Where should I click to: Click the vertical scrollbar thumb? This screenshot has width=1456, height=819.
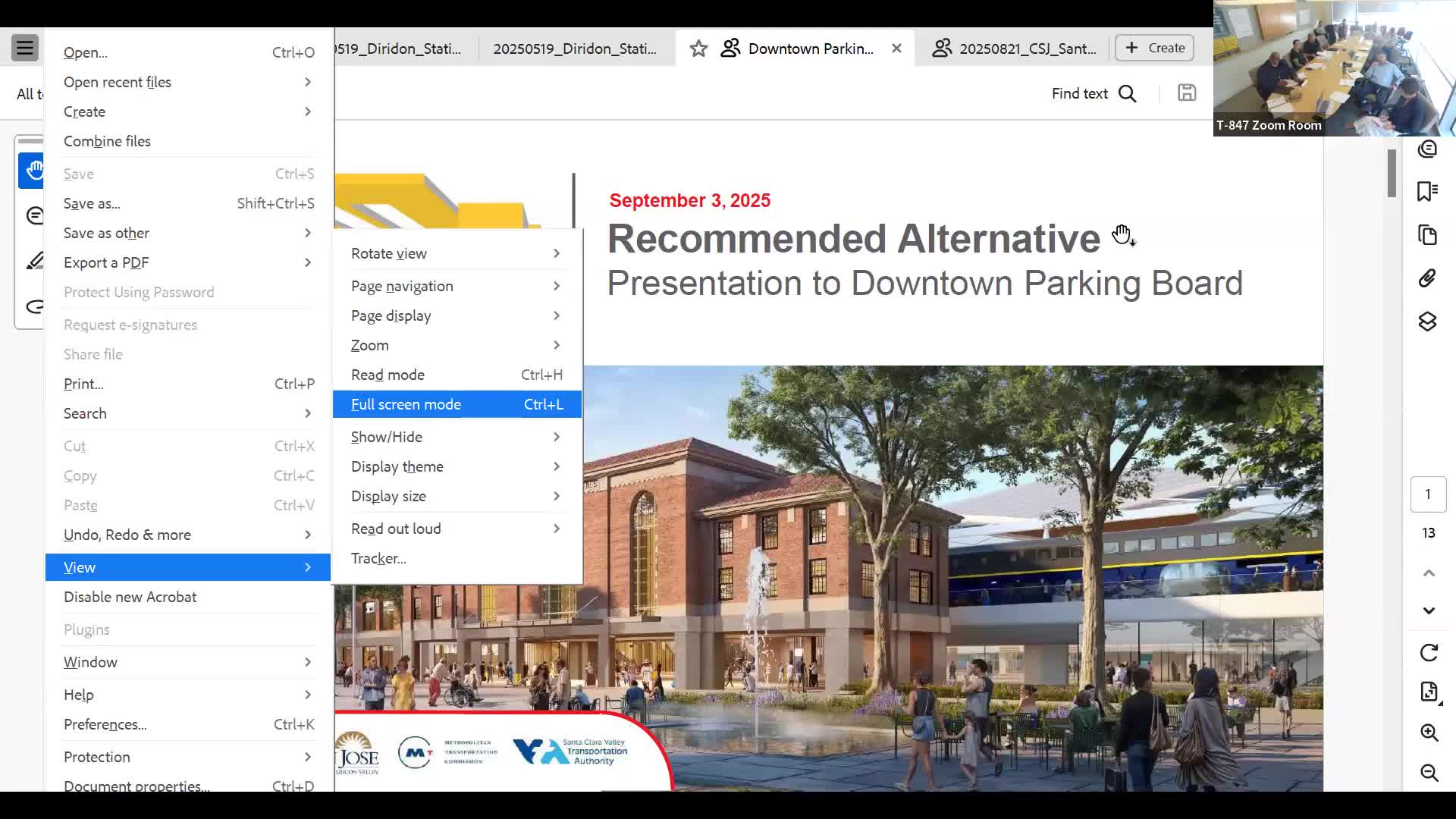pos(1392,173)
